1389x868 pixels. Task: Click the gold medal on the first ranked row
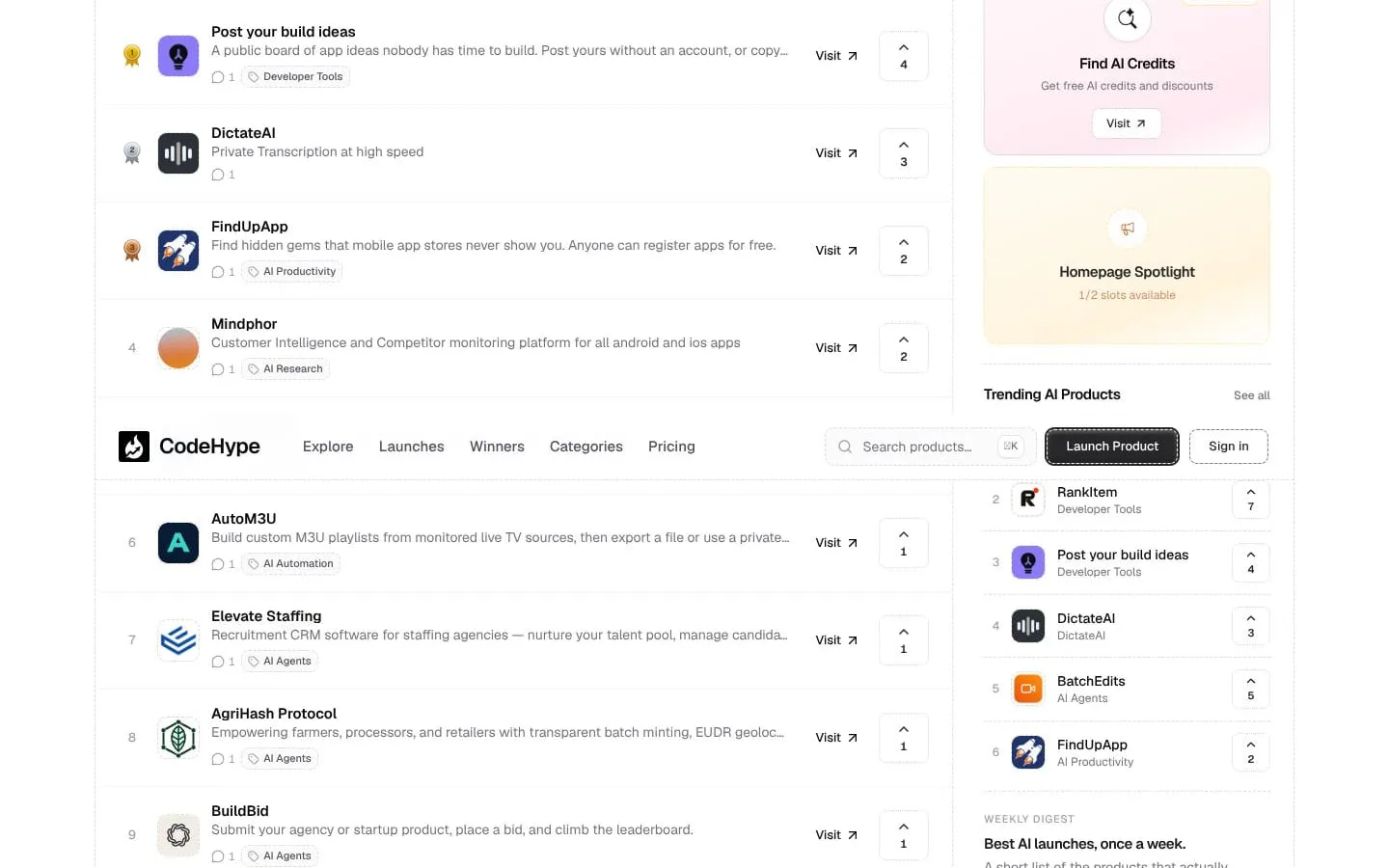click(132, 56)
